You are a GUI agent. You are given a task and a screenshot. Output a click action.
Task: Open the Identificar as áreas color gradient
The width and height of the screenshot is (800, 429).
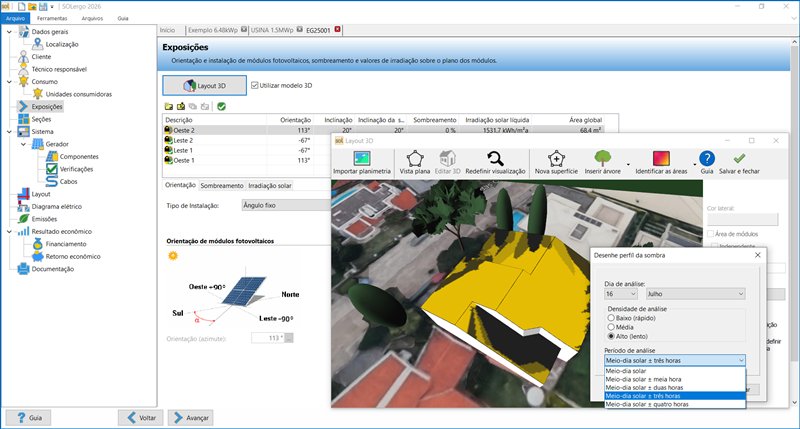pos(661,158)
